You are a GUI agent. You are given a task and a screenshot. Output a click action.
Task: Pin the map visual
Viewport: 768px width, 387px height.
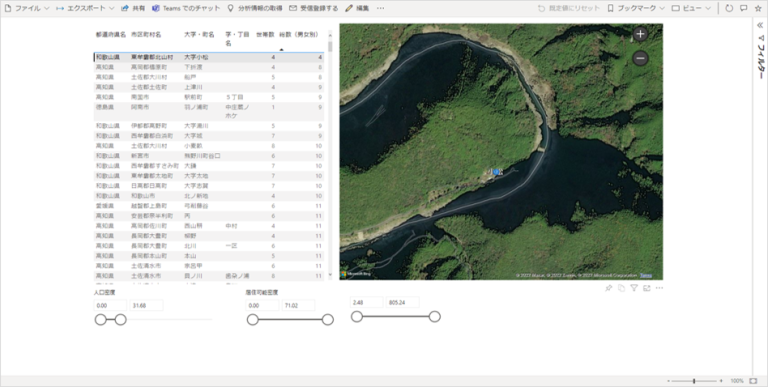(x=608, y=288)
